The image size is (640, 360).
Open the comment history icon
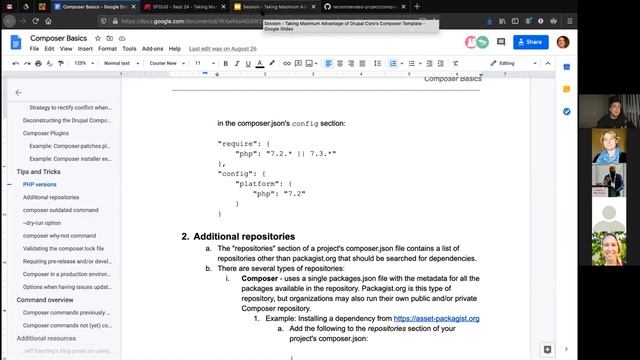tap(501, 42)
